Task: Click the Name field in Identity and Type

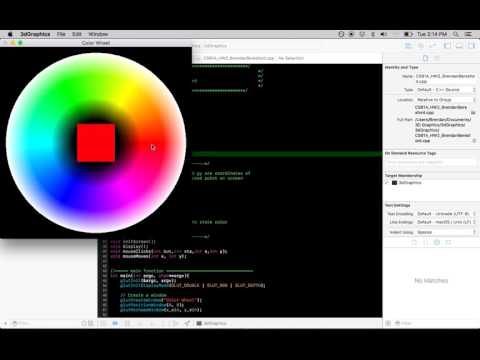Action: click(x=445, y=79)
